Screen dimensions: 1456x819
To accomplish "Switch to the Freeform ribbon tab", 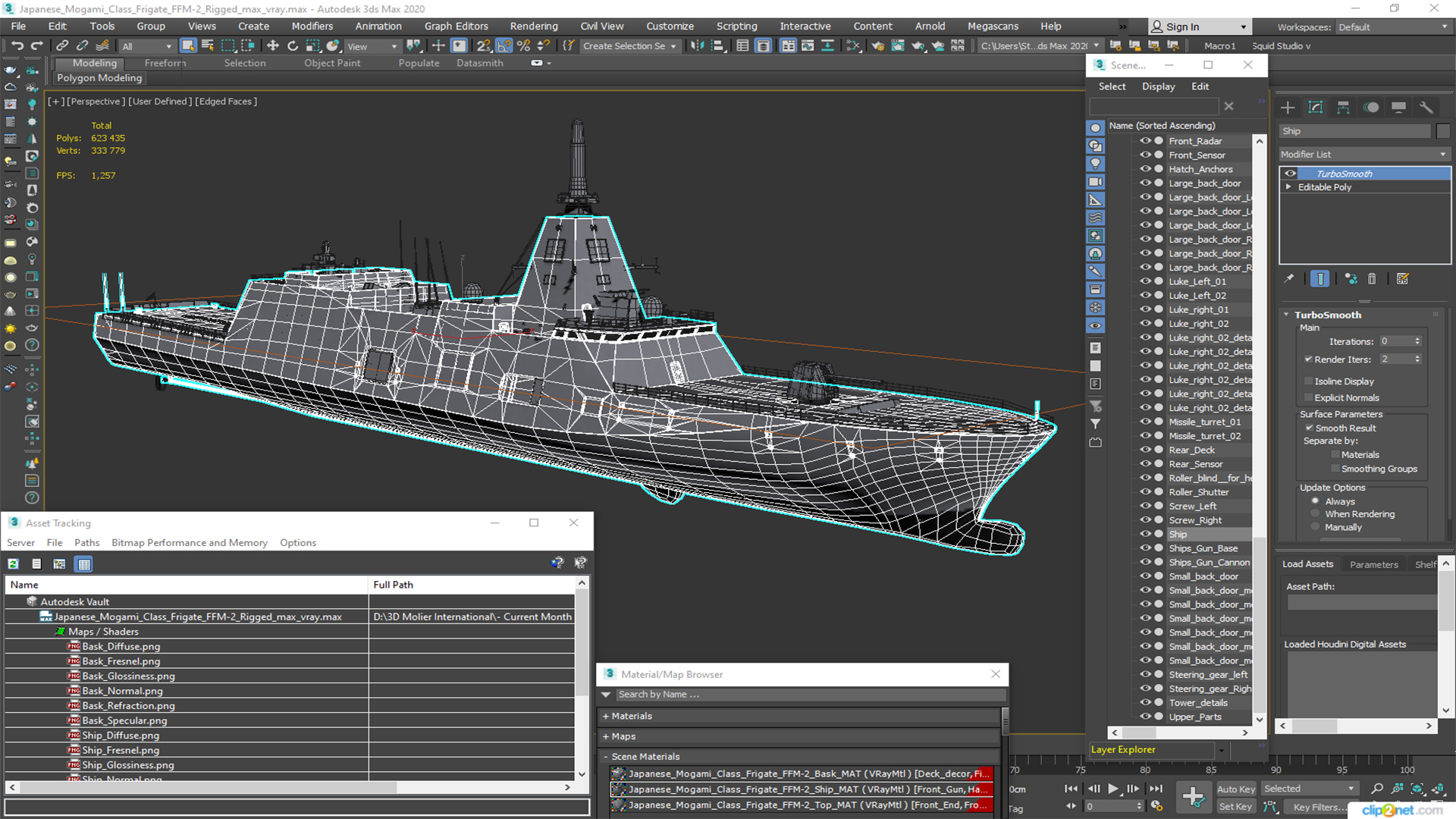I will pos(165,63).
